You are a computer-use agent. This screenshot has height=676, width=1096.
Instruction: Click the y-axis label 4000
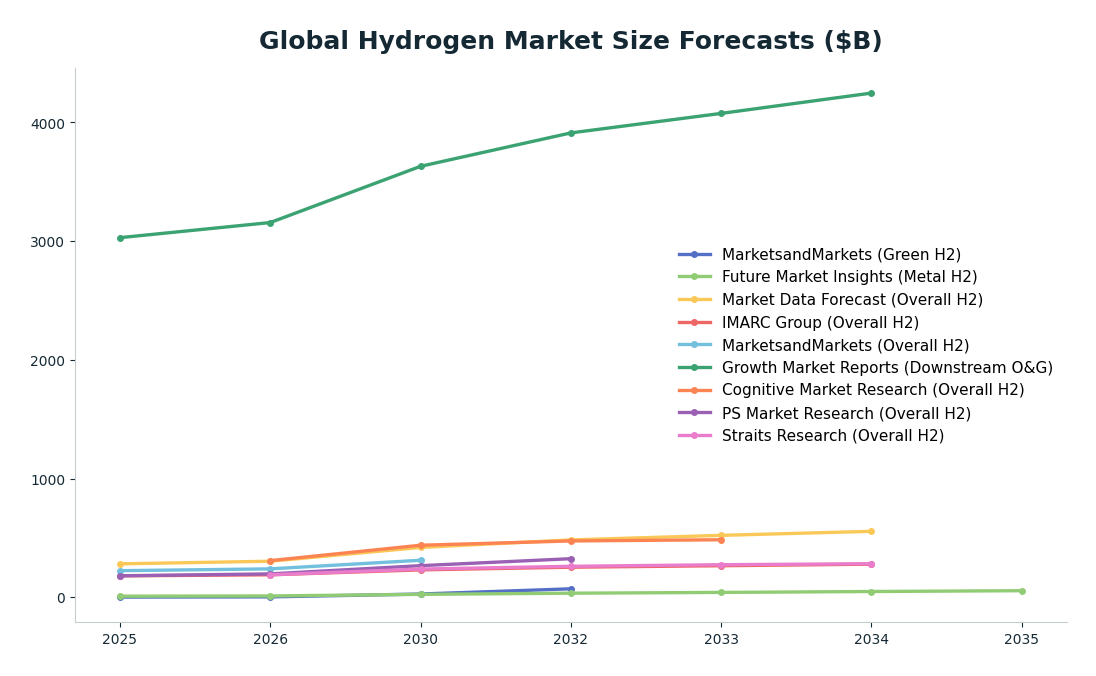coord(49,124)
